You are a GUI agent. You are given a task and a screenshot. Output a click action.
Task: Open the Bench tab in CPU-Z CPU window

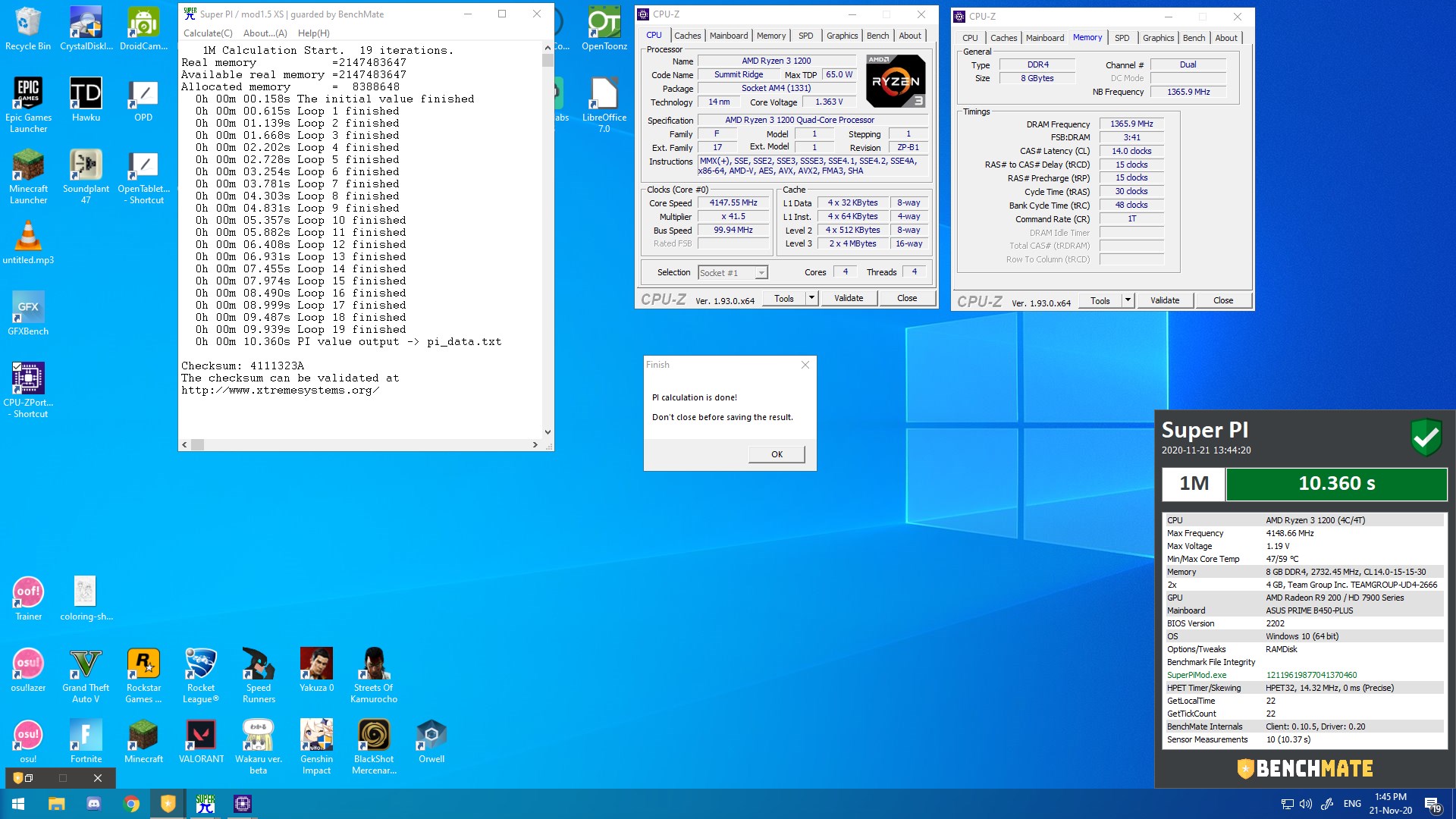[x=877, y=36]
